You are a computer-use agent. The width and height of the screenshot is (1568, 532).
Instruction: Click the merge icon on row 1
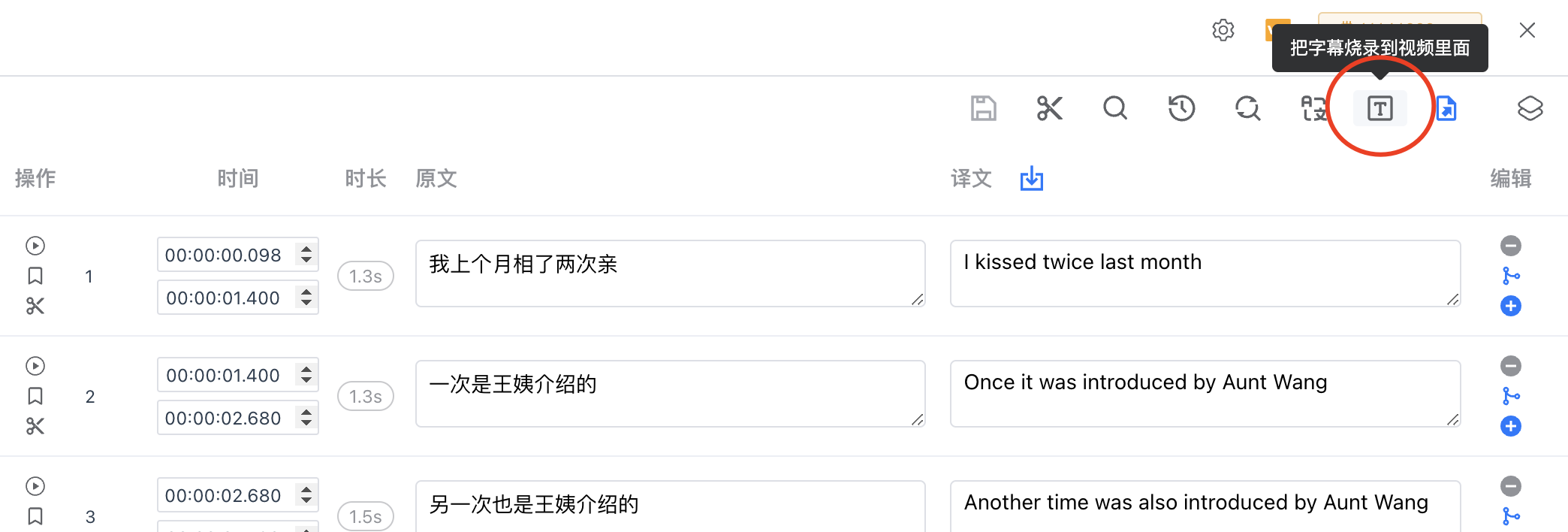click(x=1512, y=276)
